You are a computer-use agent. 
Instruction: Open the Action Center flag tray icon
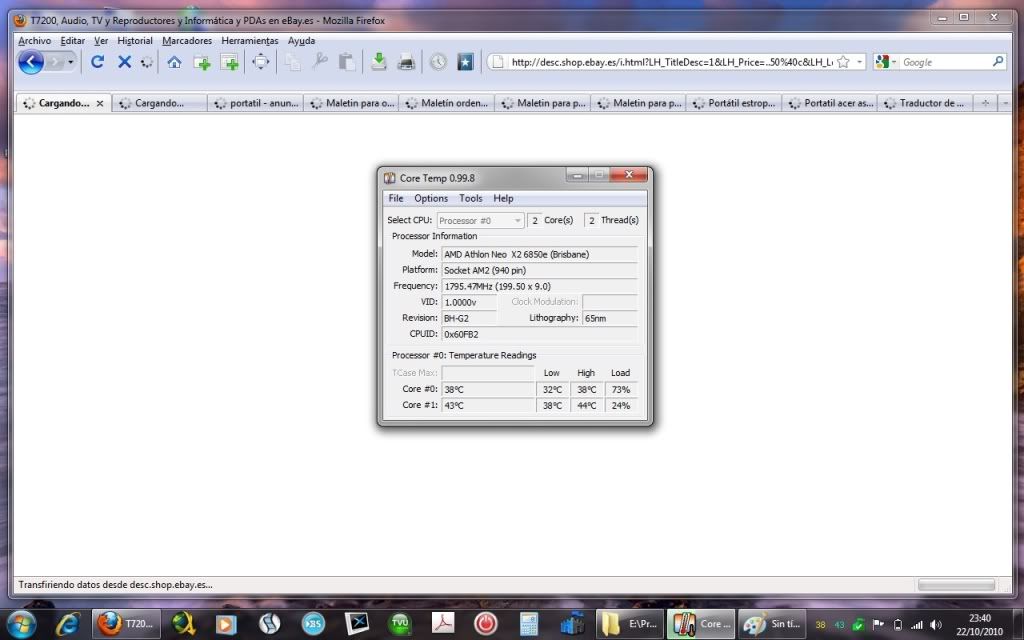pos(878,624)
